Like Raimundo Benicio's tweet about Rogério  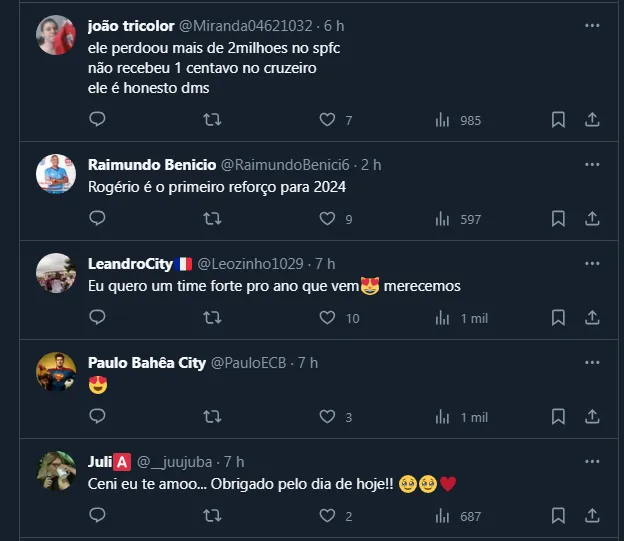(327, 218)
